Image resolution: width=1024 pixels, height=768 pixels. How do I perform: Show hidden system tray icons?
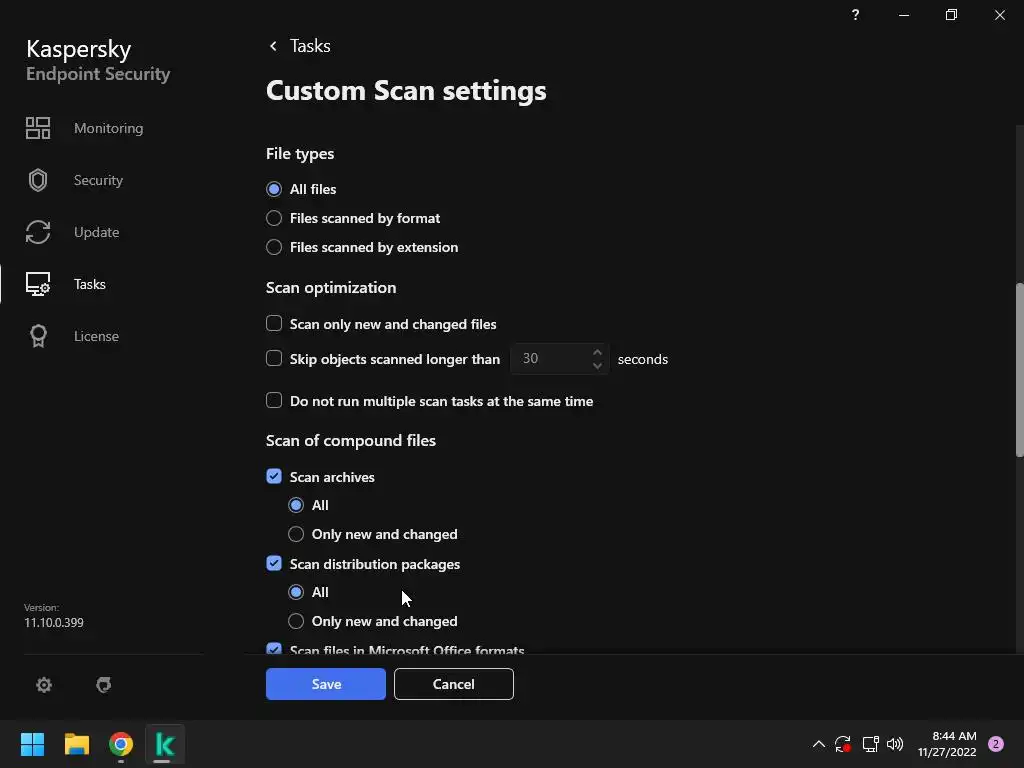click(x=818, y=744)
